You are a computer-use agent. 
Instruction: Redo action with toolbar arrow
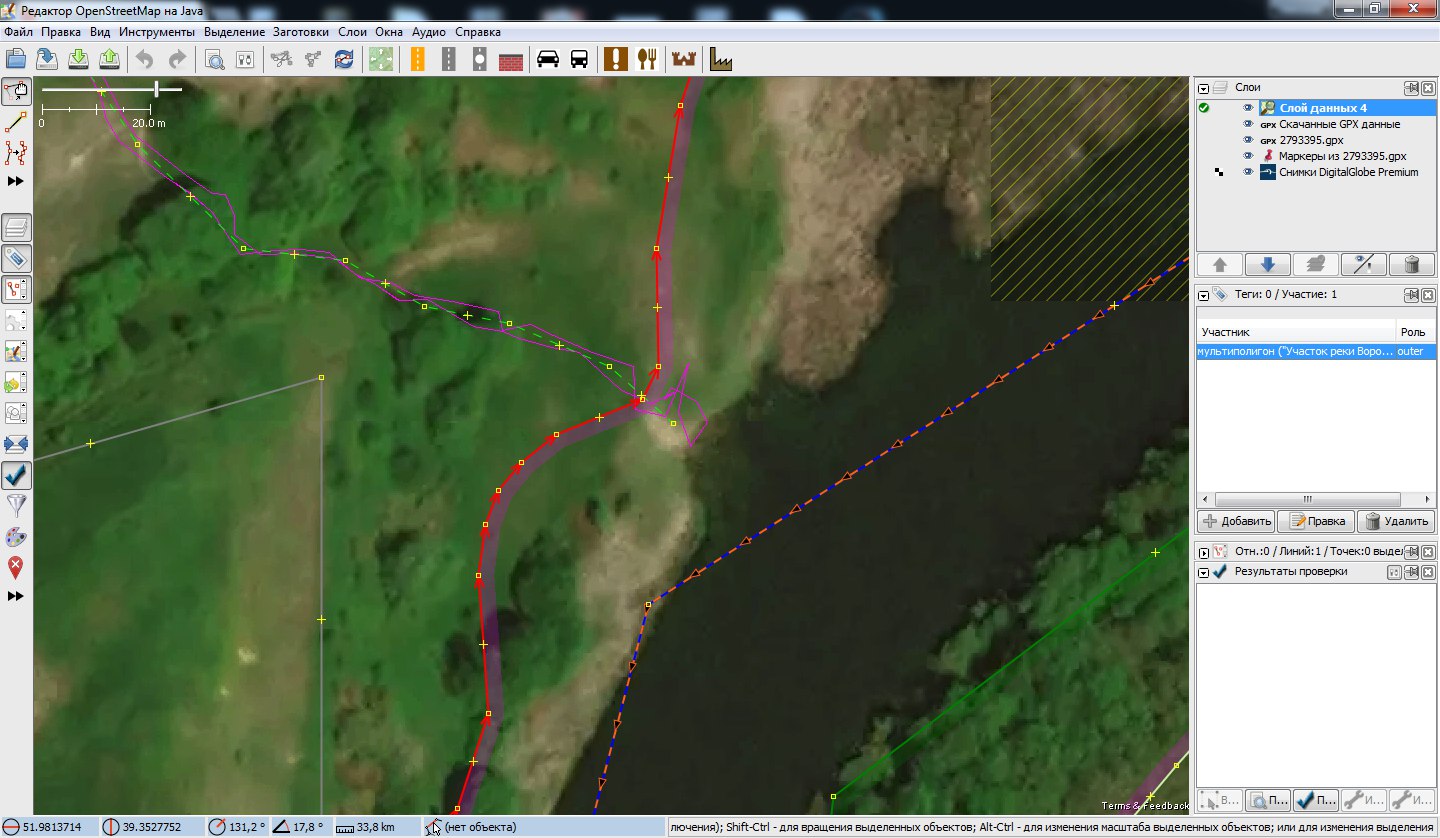pos(176,59)
